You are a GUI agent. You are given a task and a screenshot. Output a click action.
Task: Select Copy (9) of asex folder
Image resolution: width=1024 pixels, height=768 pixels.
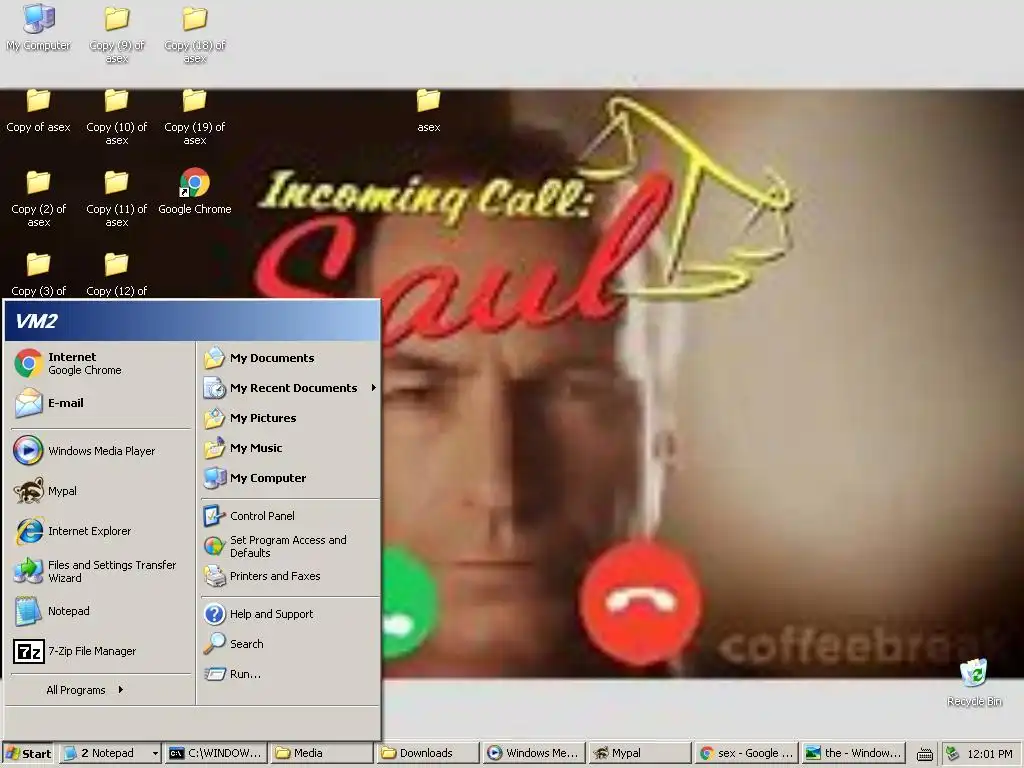[x=117, y=34]
